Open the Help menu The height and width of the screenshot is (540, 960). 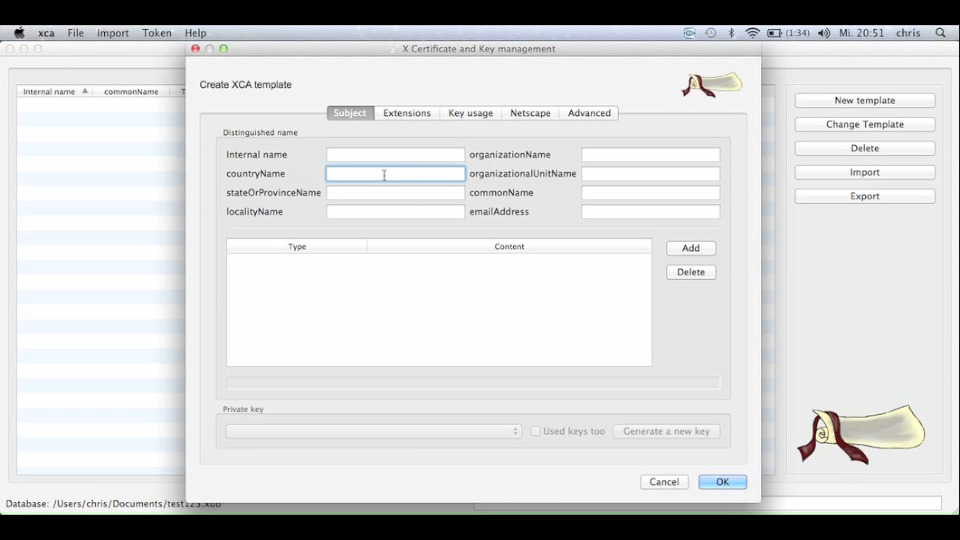click(x=195, y=33)
